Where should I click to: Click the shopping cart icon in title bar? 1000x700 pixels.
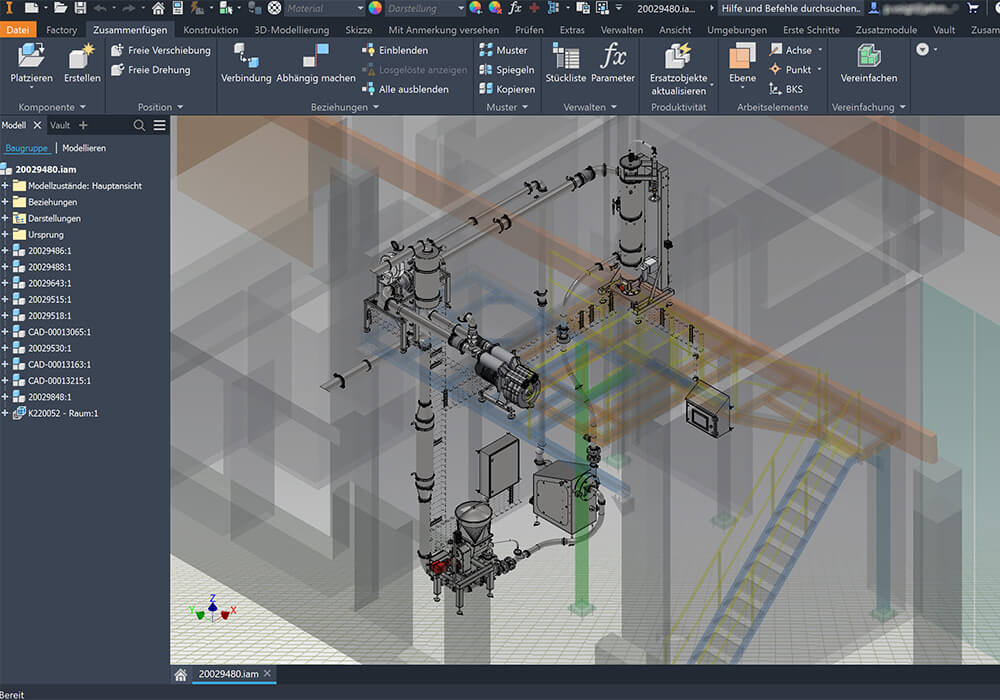click(973, 8)
